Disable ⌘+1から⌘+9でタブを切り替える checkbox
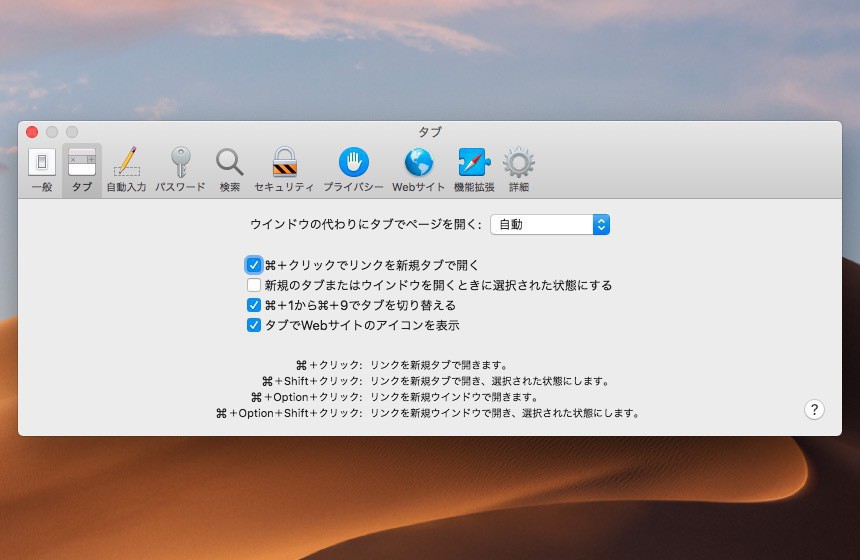Screen dimensions: 860x560 click(254, 305)
